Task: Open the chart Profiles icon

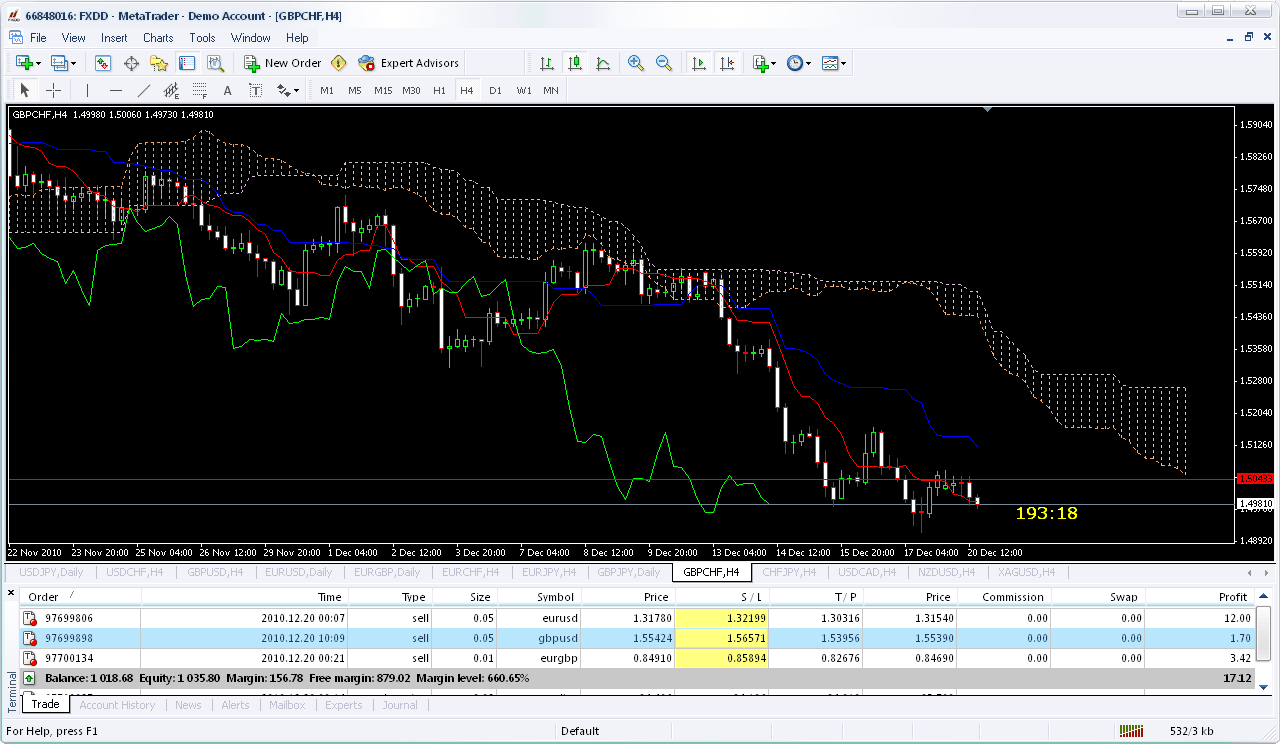Action: click(59, 63)
